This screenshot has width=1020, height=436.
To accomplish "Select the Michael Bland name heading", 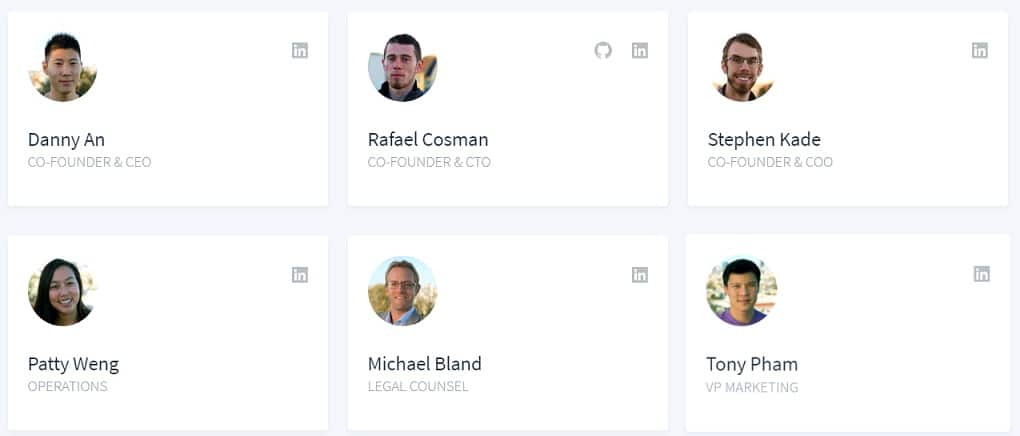I will 425,364.
